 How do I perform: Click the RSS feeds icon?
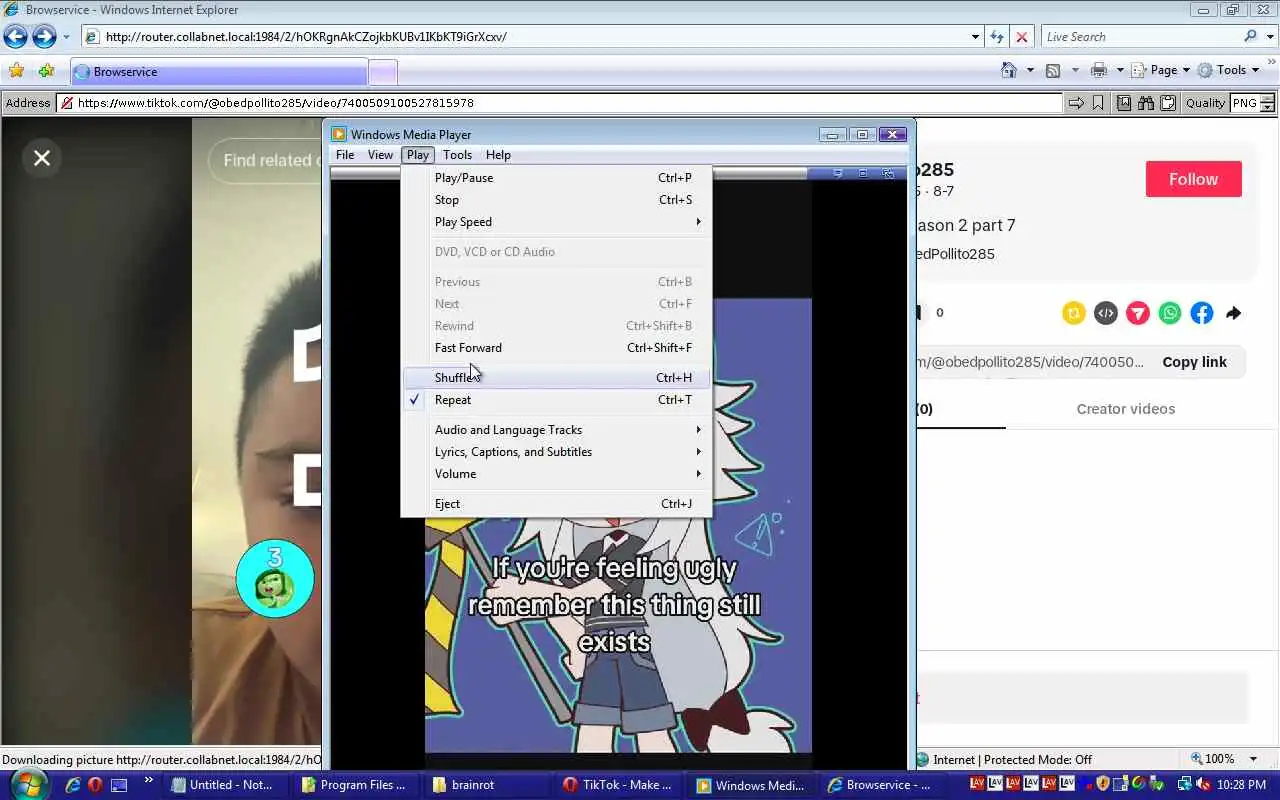(x=1052, y=70)
